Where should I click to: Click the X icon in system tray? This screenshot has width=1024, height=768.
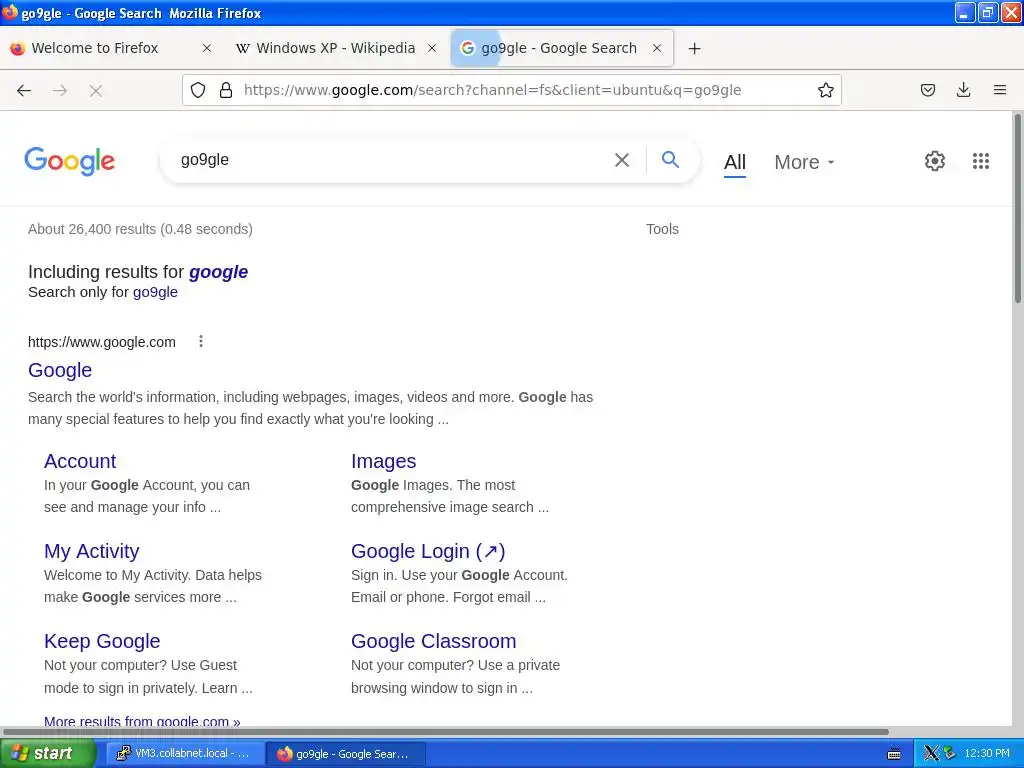[931, 754]
